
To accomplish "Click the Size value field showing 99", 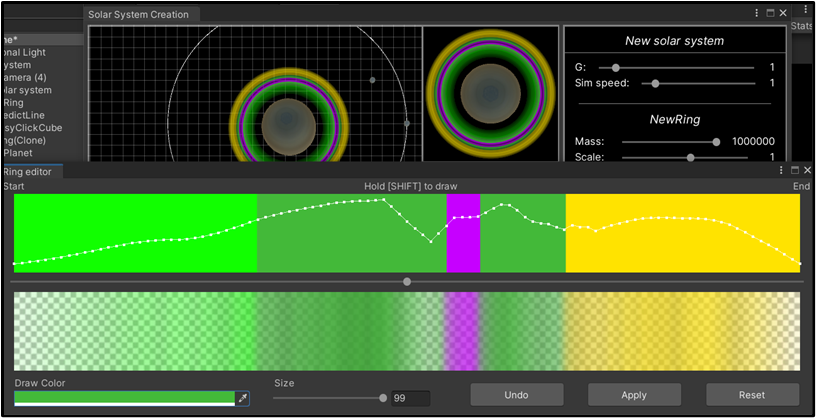I will tap(410, 398).
